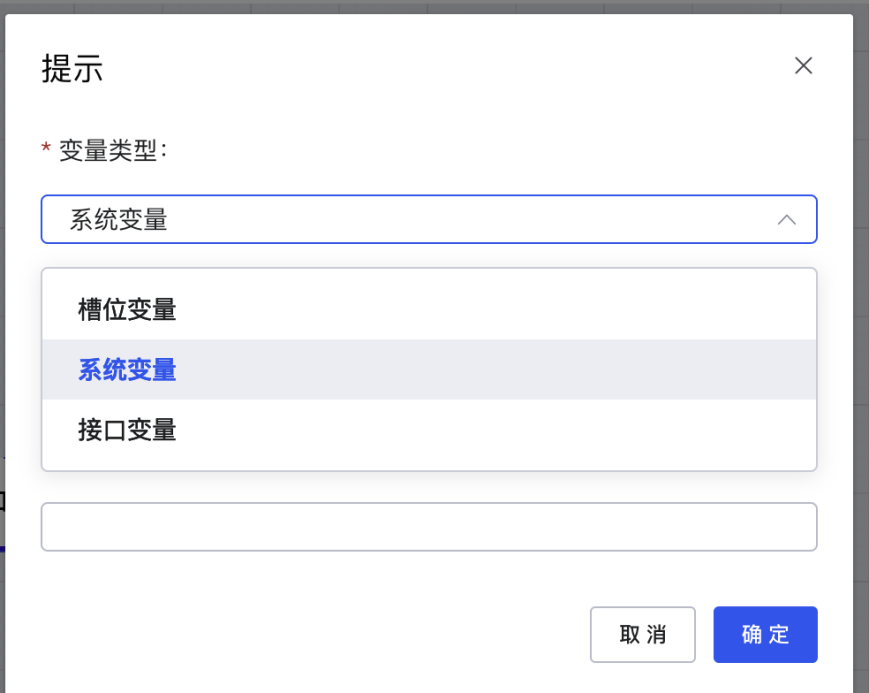Click the red required asterisk

46,148
